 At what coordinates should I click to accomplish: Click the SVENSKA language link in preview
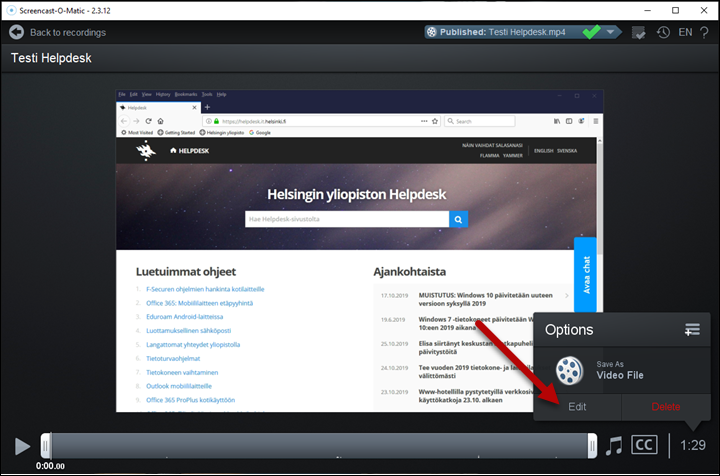click(567, 151)
